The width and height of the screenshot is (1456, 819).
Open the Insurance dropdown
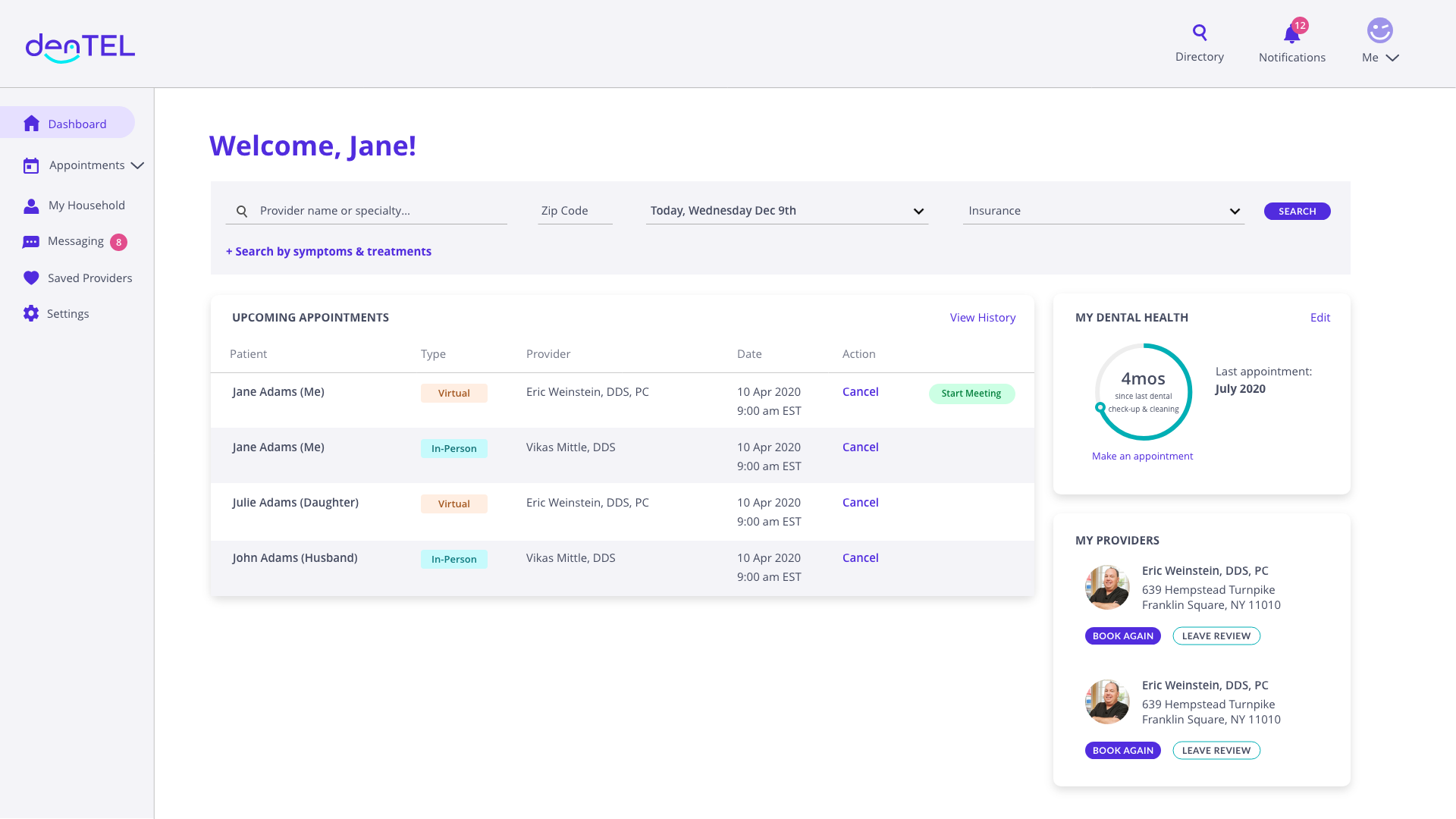[x=1234, y=212]
